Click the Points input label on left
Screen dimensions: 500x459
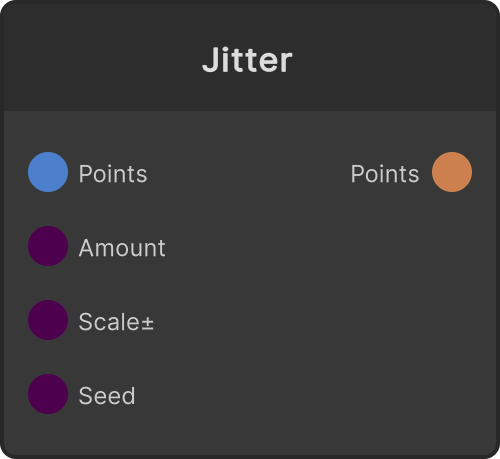(113, 174)
